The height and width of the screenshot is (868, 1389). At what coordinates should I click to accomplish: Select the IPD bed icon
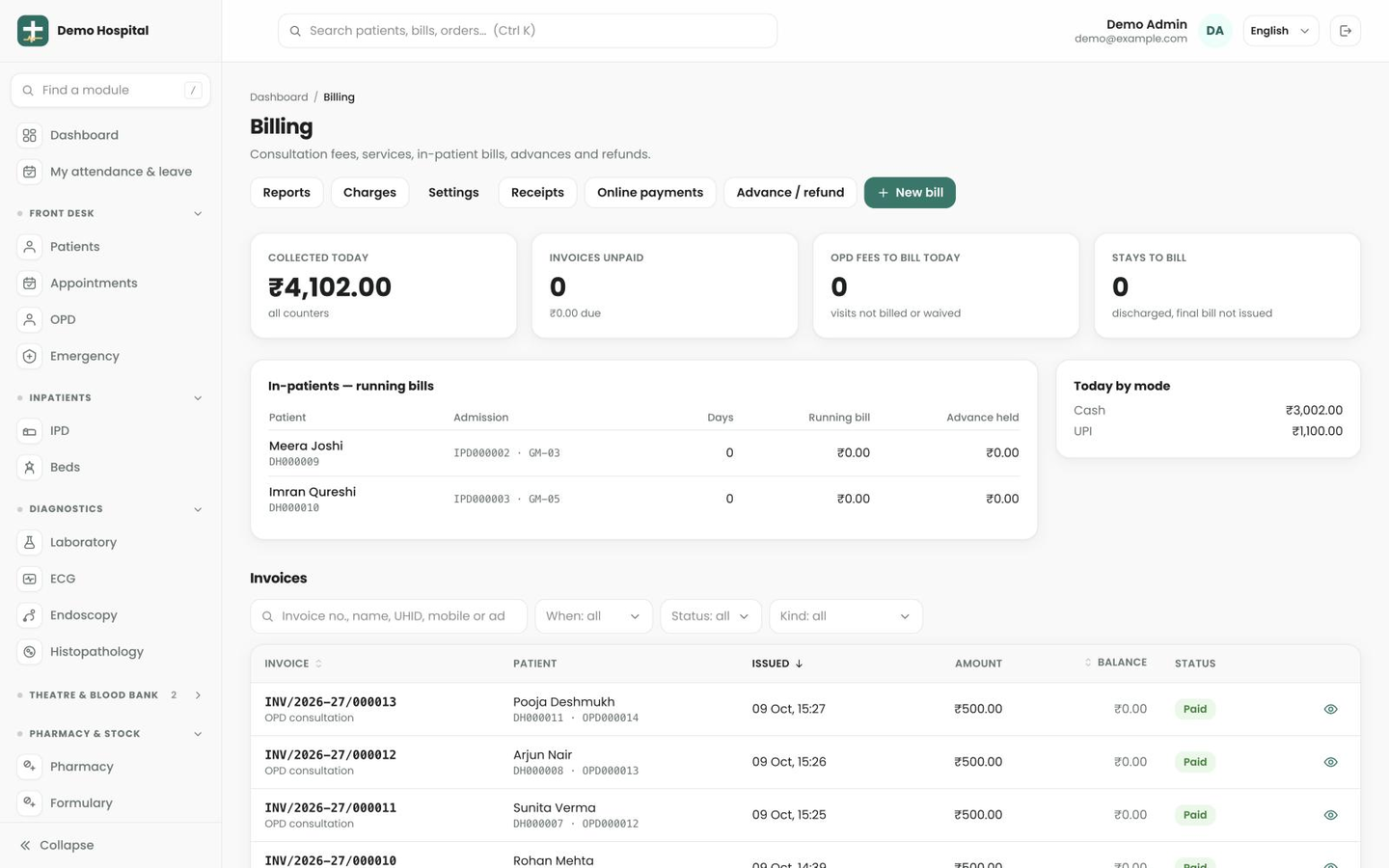pyautogui.click(x=30, y=431)
